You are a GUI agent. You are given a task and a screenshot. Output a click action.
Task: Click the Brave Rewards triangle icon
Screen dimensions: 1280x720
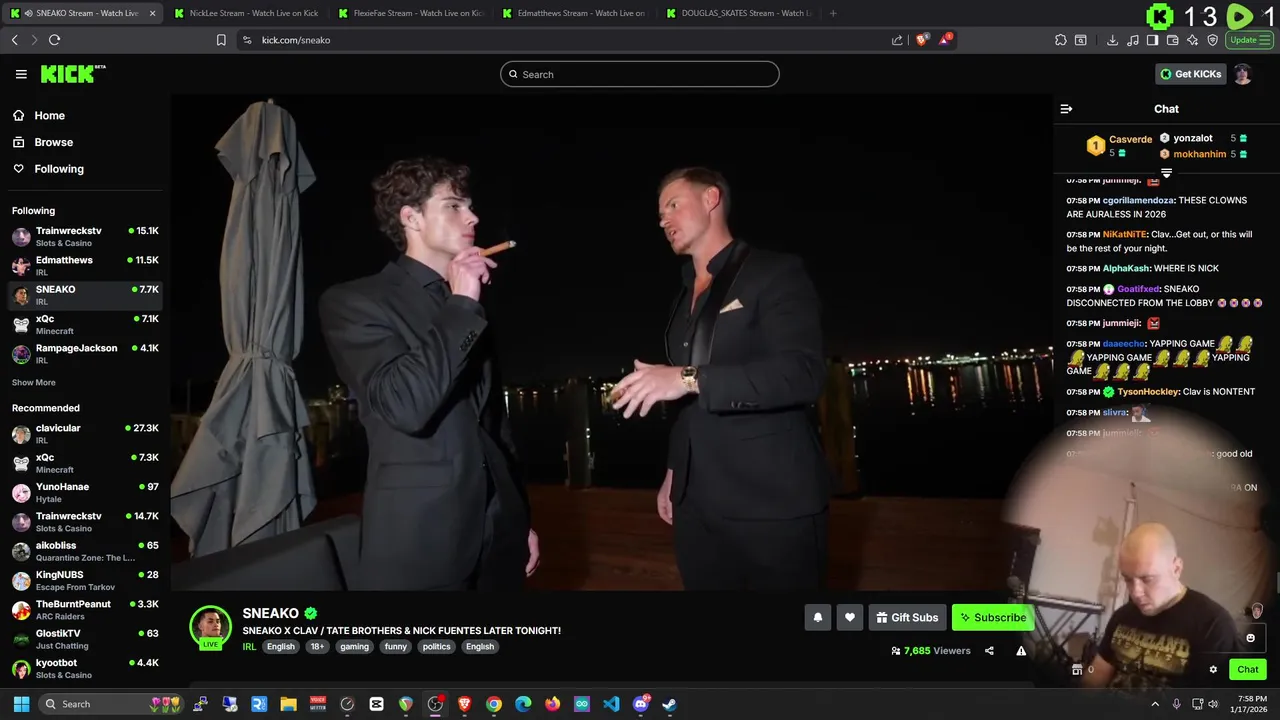946,40
